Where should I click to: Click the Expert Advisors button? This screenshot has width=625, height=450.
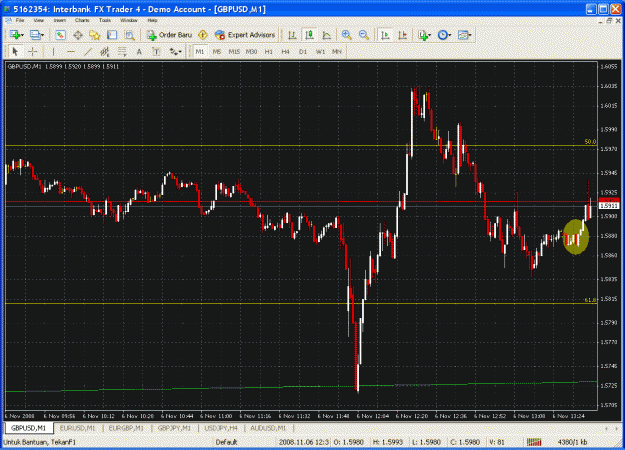(245, 35)
